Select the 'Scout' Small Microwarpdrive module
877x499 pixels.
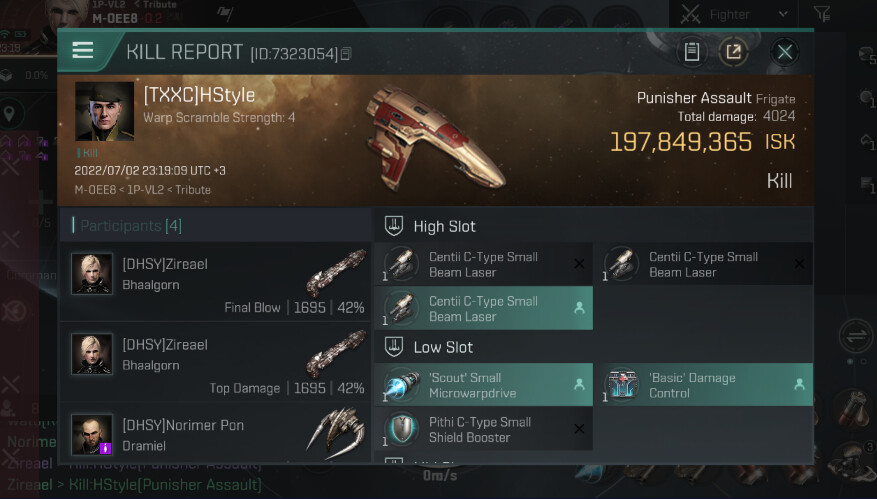(483, 385)
